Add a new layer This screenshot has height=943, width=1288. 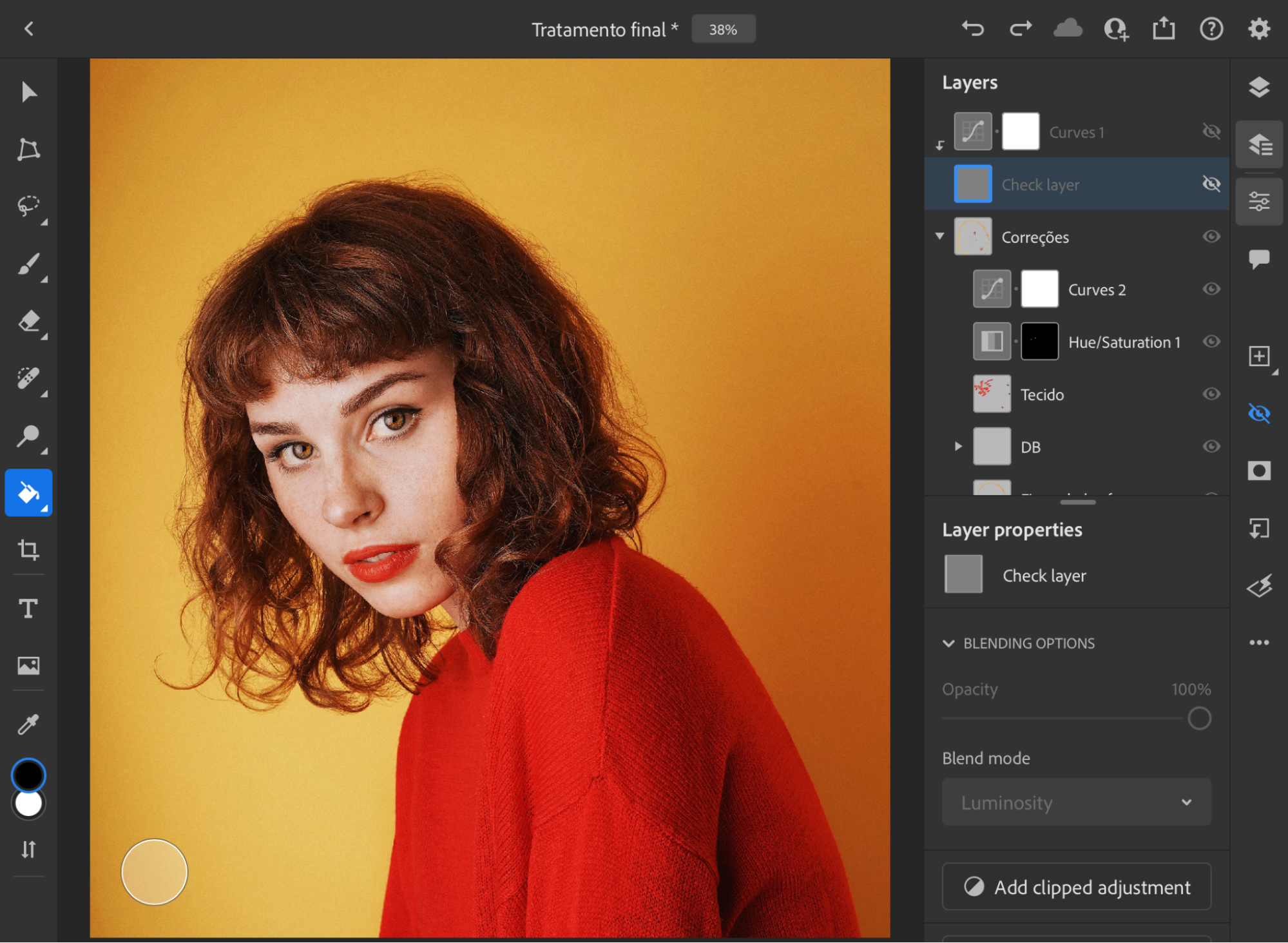click(x=1259, y=356)
